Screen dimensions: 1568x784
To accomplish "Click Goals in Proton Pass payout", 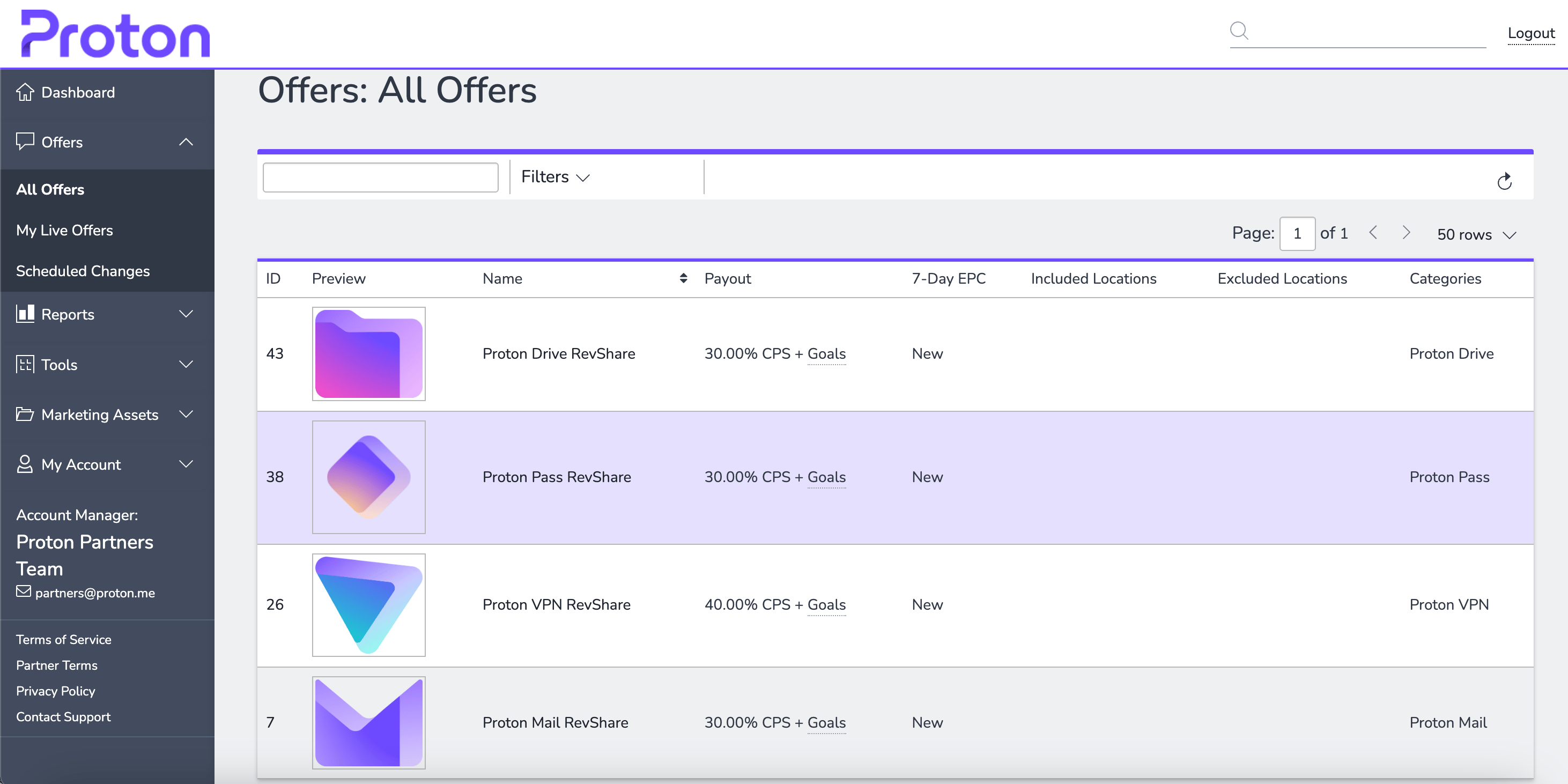I will (826, 477).
